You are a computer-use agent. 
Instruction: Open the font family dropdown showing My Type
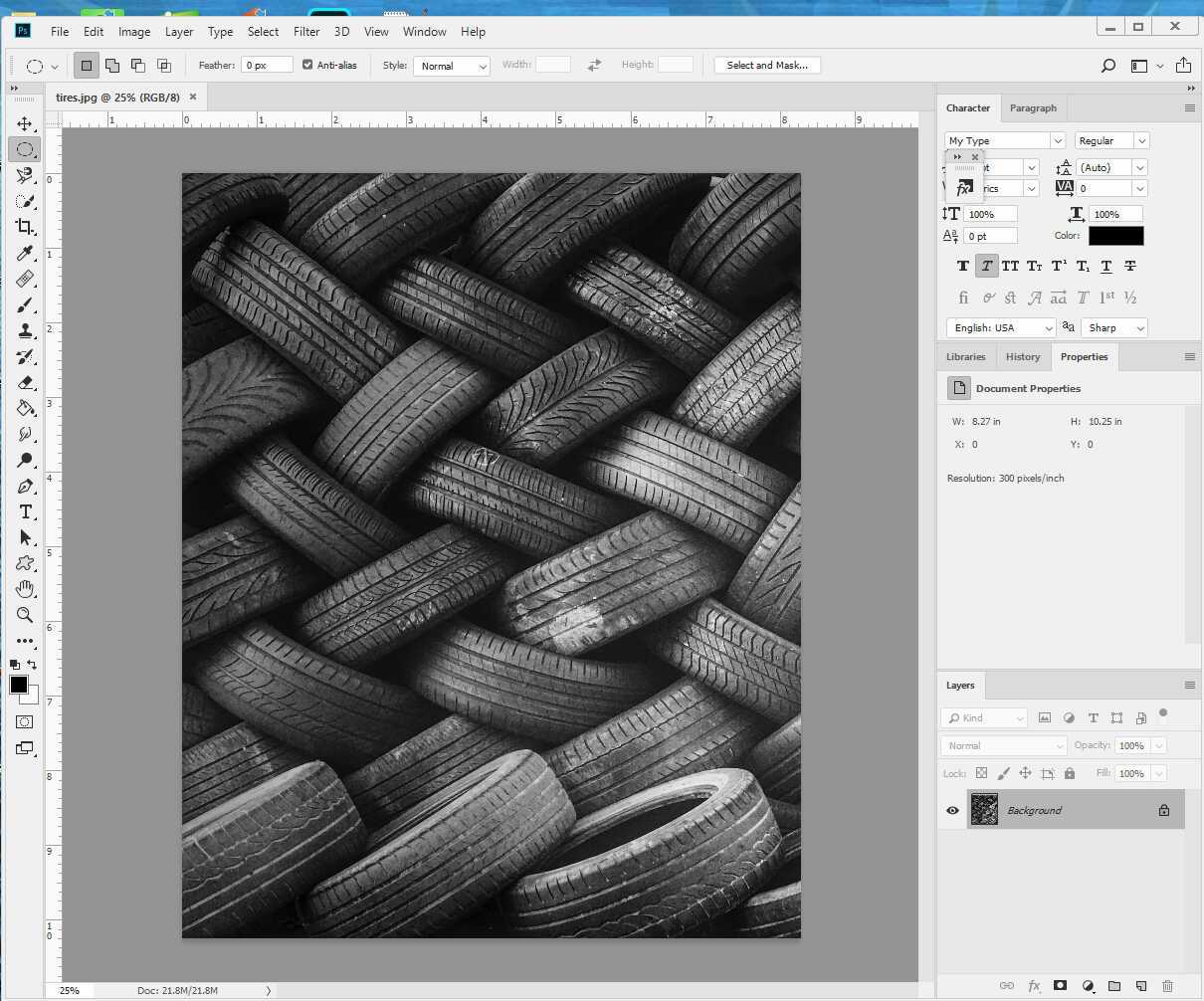1002,140
